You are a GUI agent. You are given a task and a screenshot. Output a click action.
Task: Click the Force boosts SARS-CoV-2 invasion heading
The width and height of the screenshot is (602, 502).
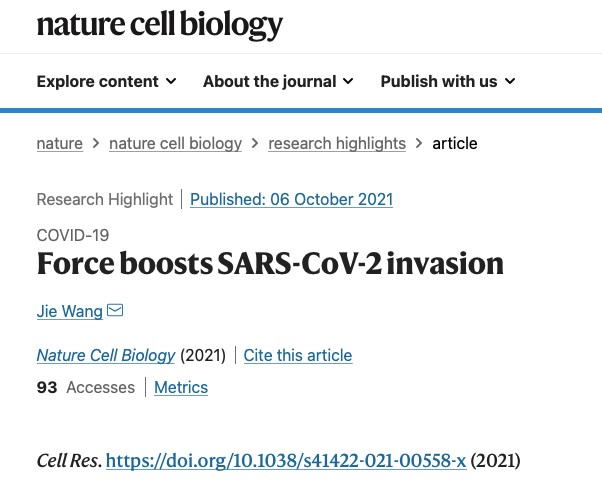tap(270, 264)
